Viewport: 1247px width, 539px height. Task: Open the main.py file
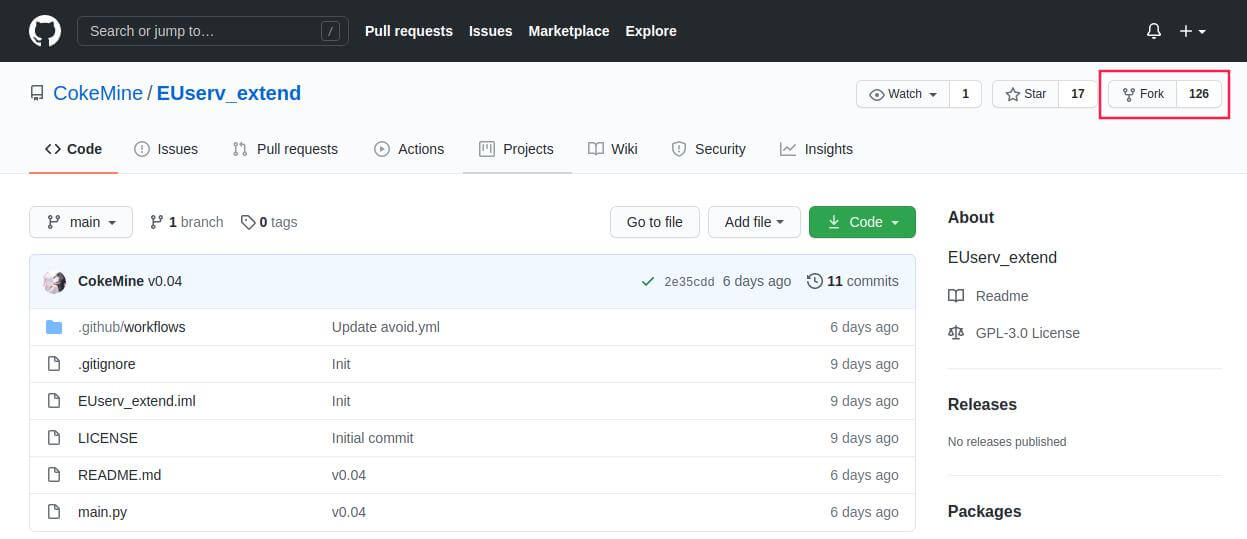(102, 512)
